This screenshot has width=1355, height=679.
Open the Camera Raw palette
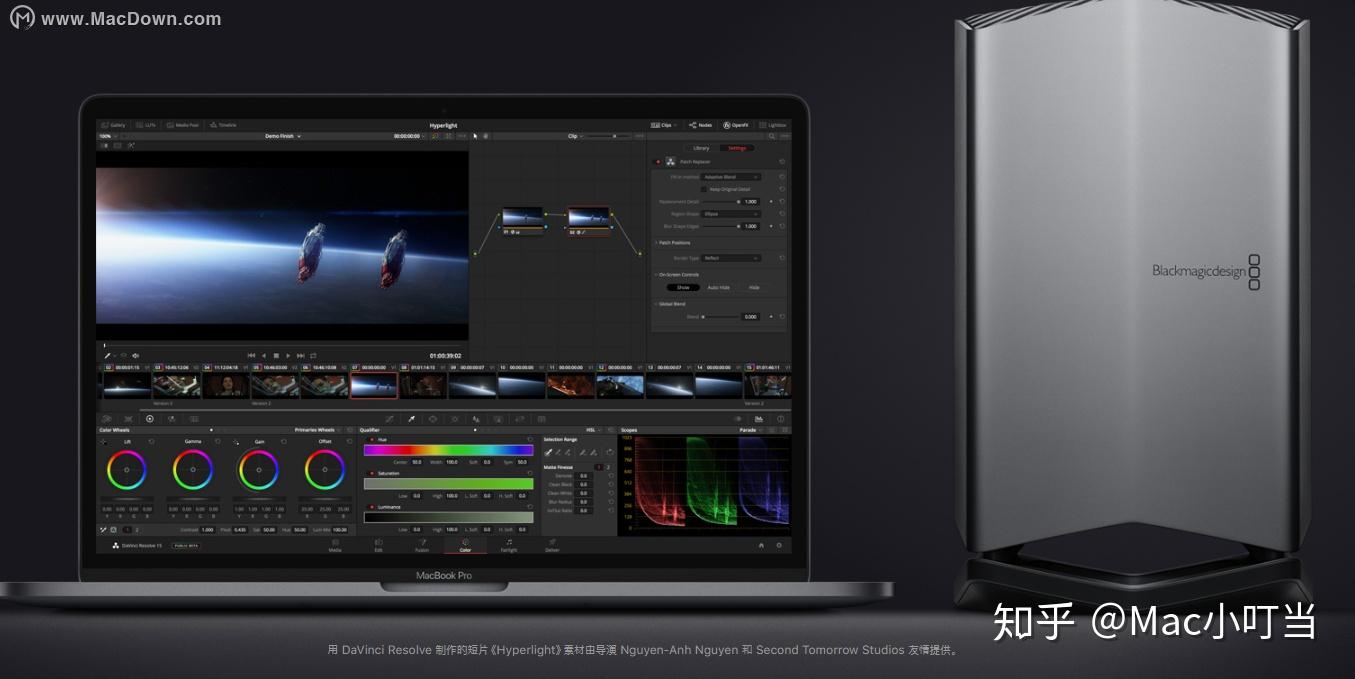pos(106,419)
